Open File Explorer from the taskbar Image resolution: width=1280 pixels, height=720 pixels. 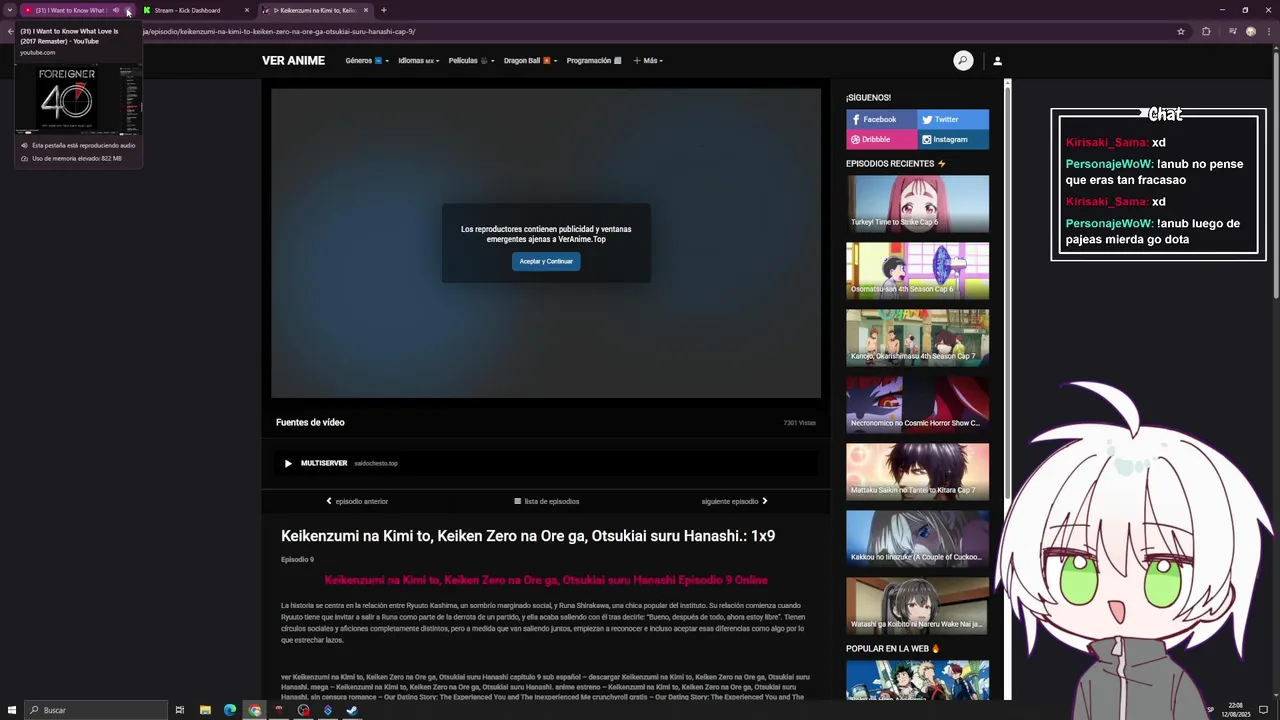[205, 710]
